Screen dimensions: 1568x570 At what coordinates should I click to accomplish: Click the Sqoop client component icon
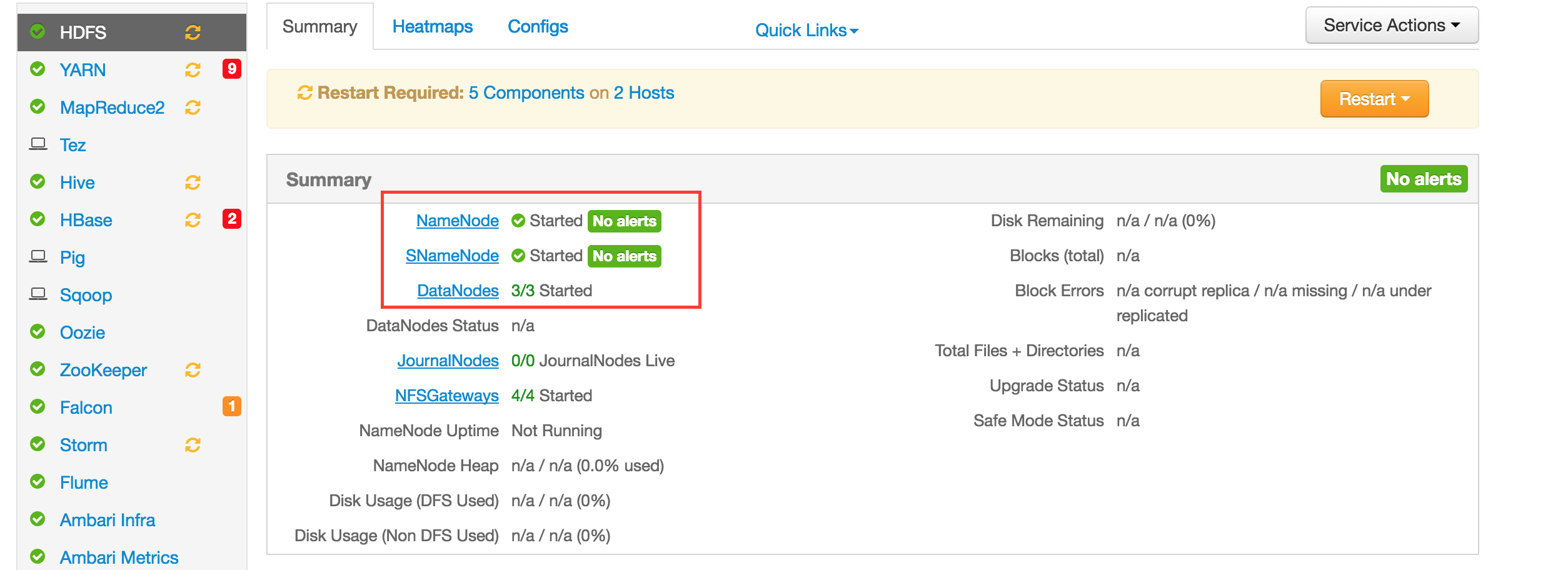click(39, 294)
